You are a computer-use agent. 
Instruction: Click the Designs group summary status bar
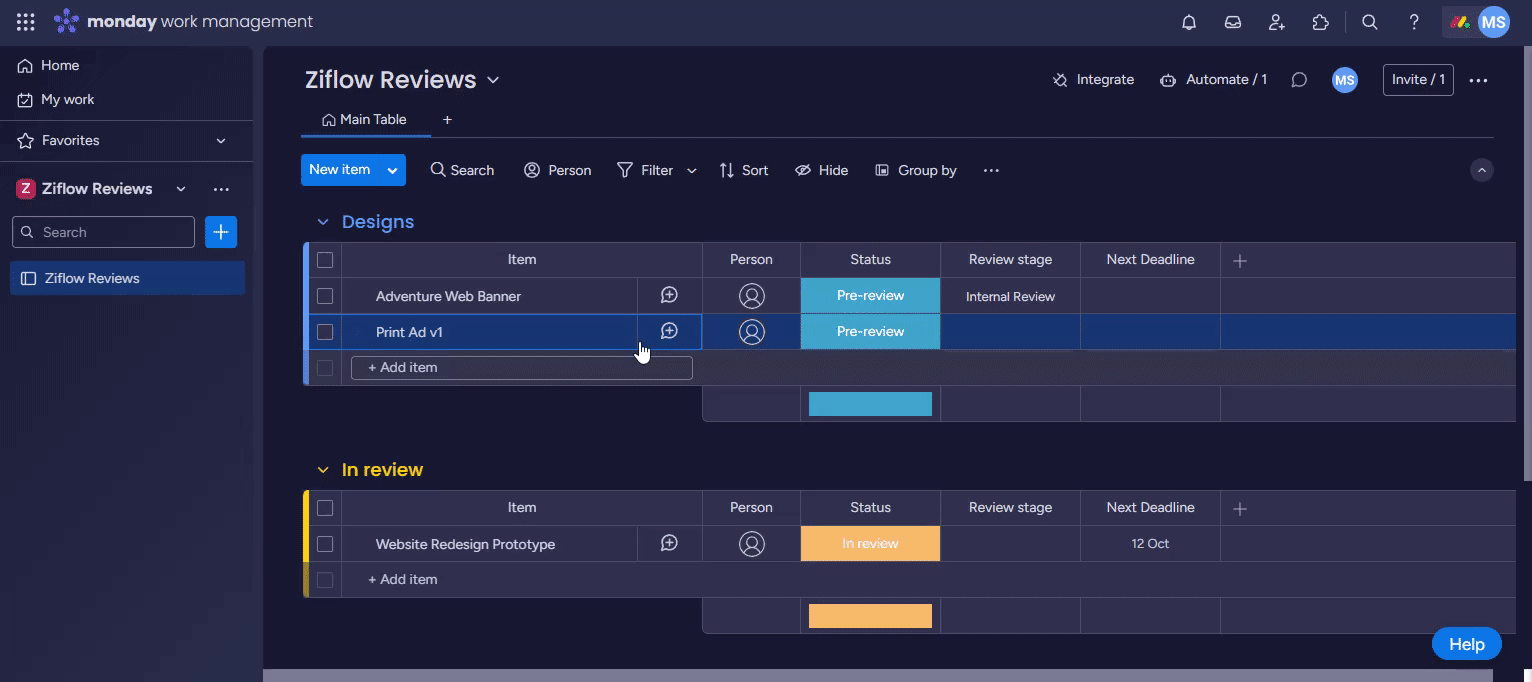(870, 404)
